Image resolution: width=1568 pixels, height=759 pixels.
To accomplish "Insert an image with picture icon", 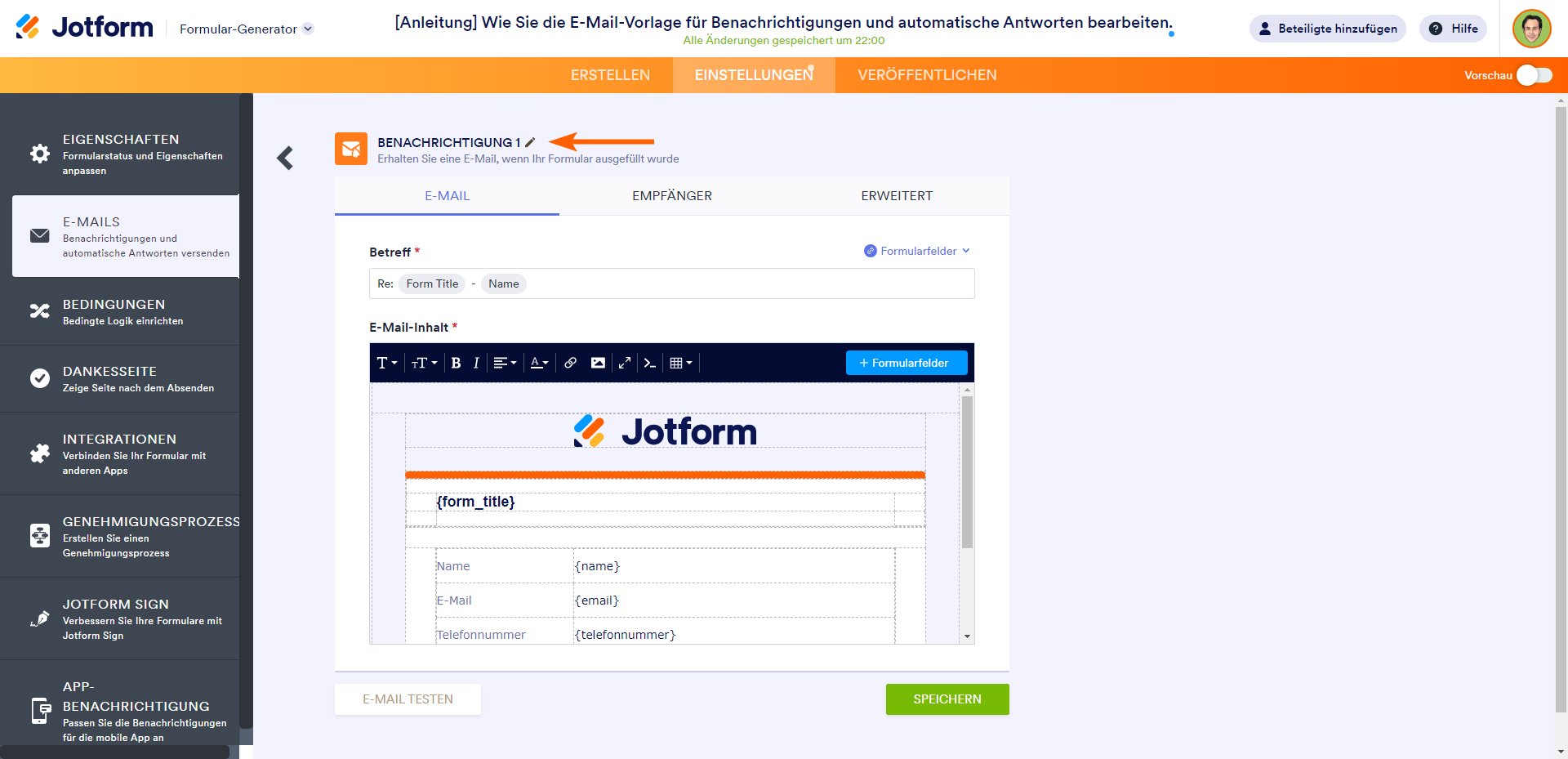I will pos(599,363).
